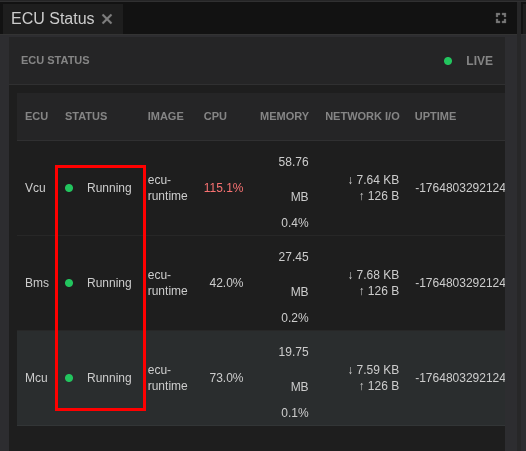Click green status dot in Bms row
Image resolution: width=526 pixels, height=451 pixels.
[69, 283]
